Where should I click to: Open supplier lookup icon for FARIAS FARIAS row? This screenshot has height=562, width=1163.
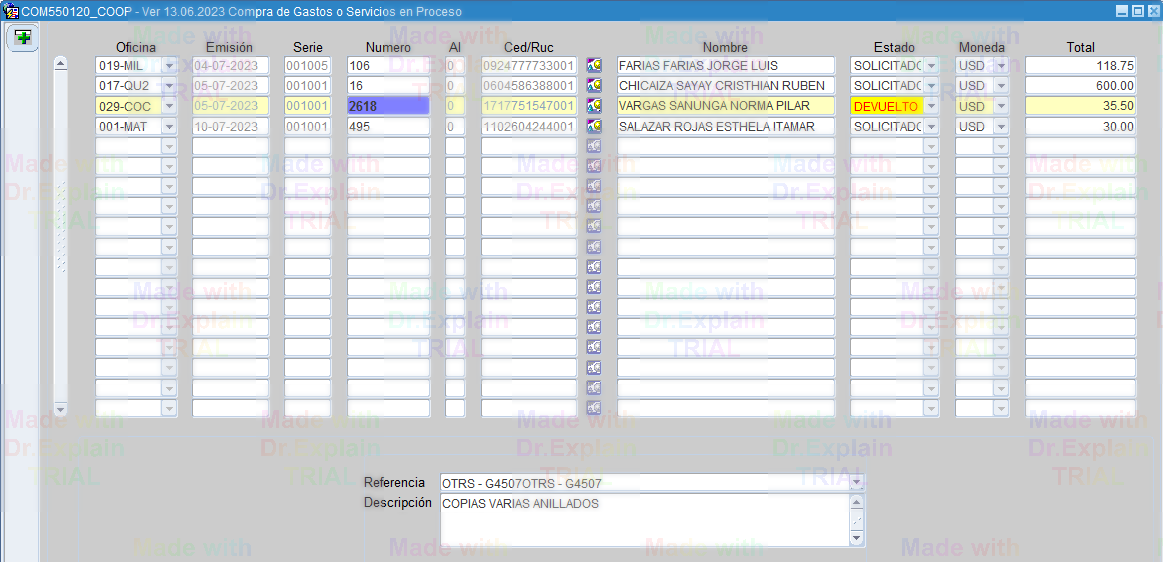(x=594, y=65)
